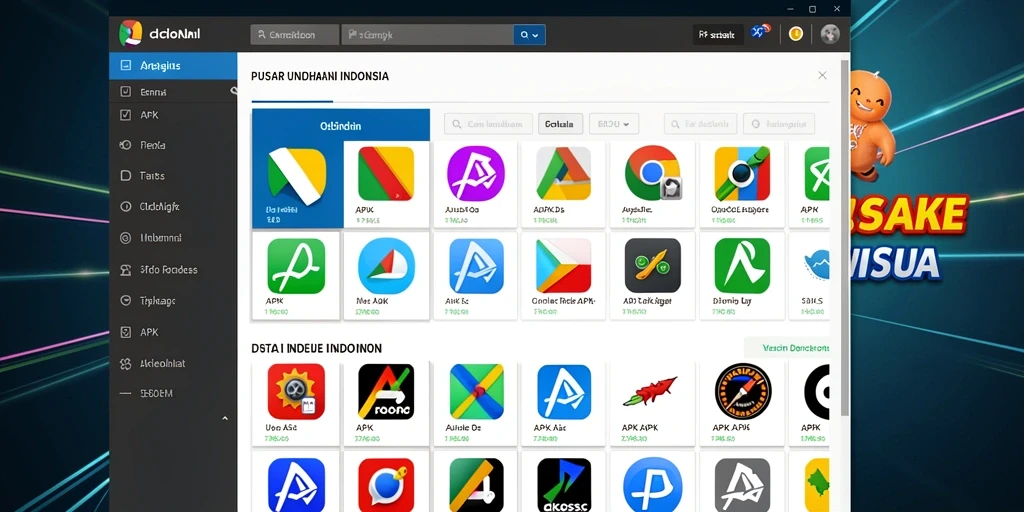
Task: Click the Far dnolonls search field
Action: (x=701, y=123)
